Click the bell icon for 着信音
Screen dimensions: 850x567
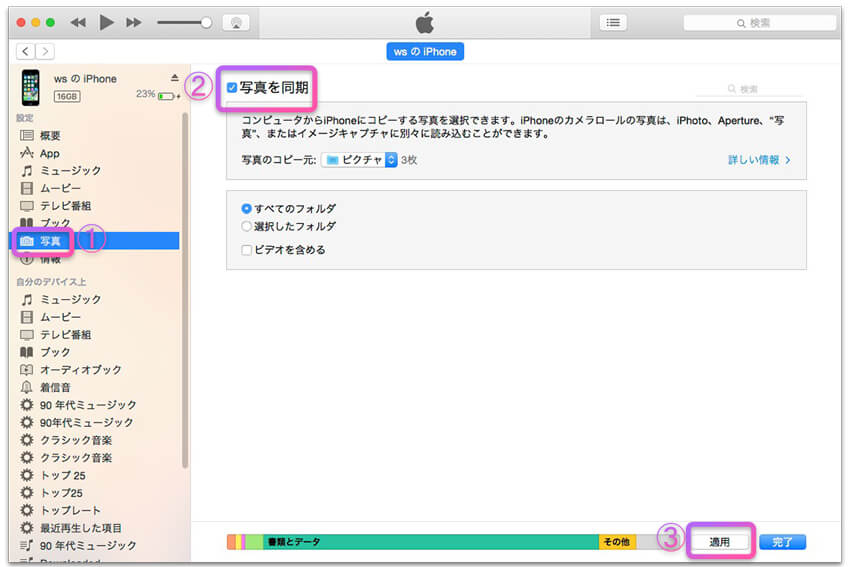[x=27, y=387]
